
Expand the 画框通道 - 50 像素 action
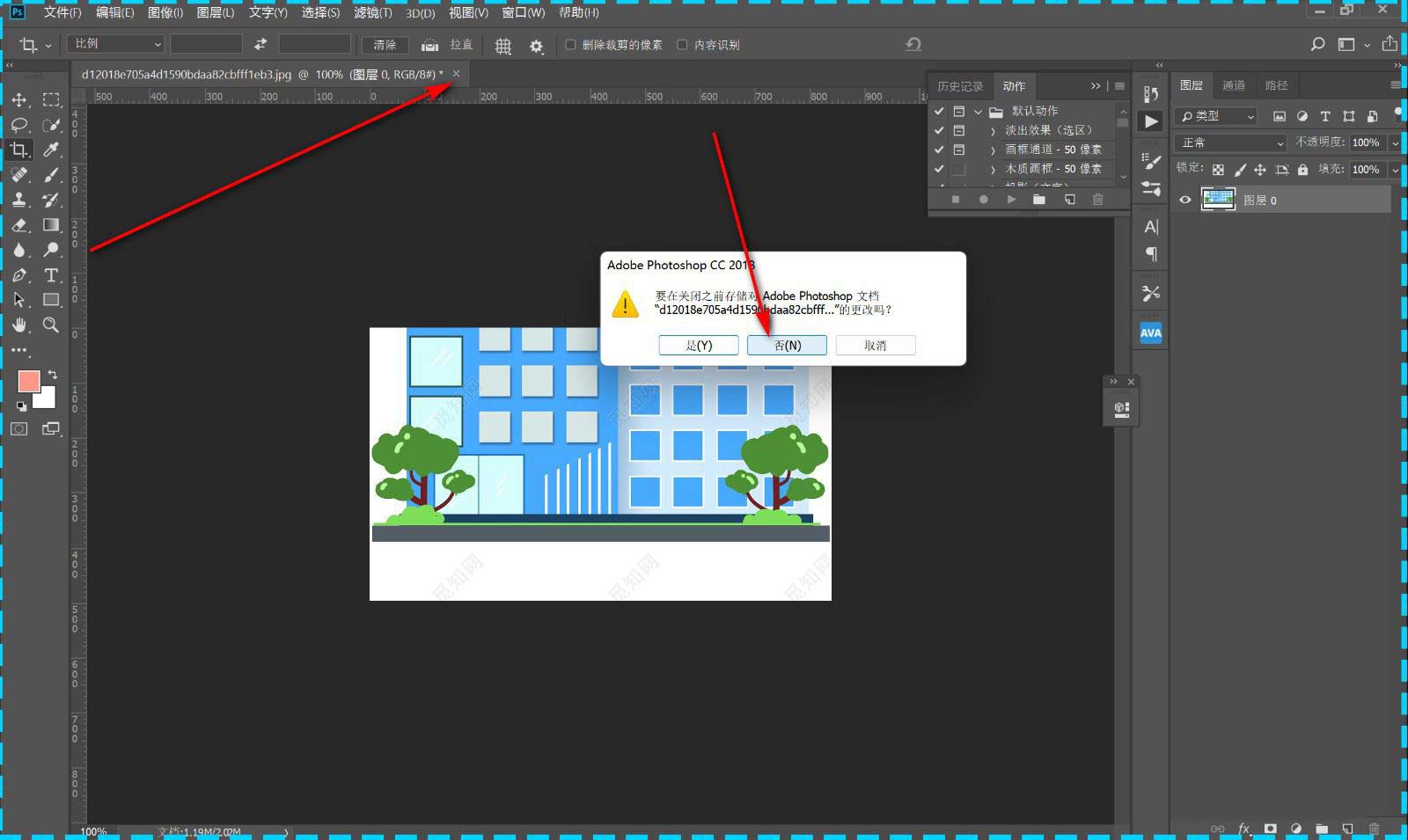(993, 150)
